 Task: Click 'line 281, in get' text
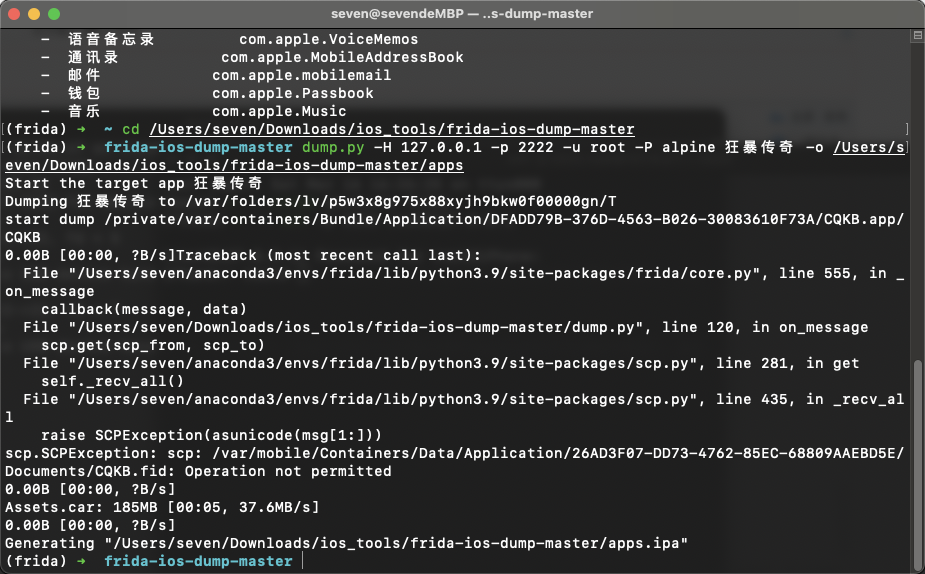(788, 363)
